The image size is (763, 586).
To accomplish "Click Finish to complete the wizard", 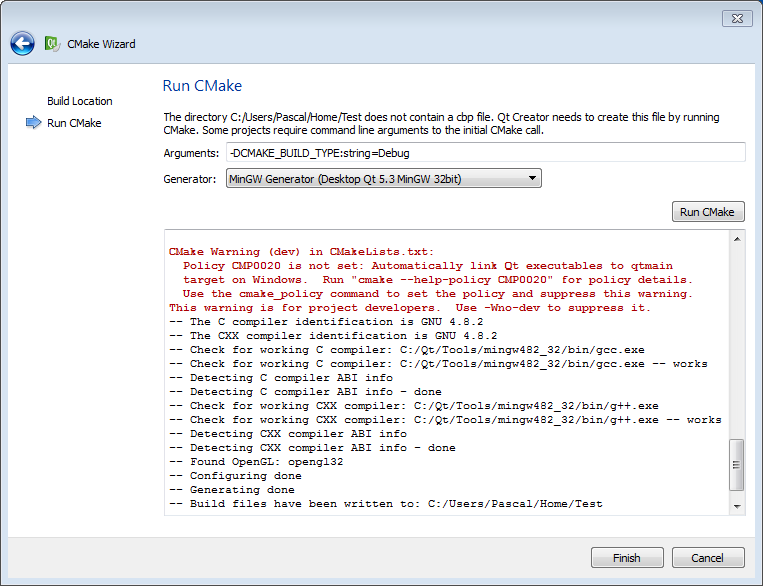I will coord(627,557).
